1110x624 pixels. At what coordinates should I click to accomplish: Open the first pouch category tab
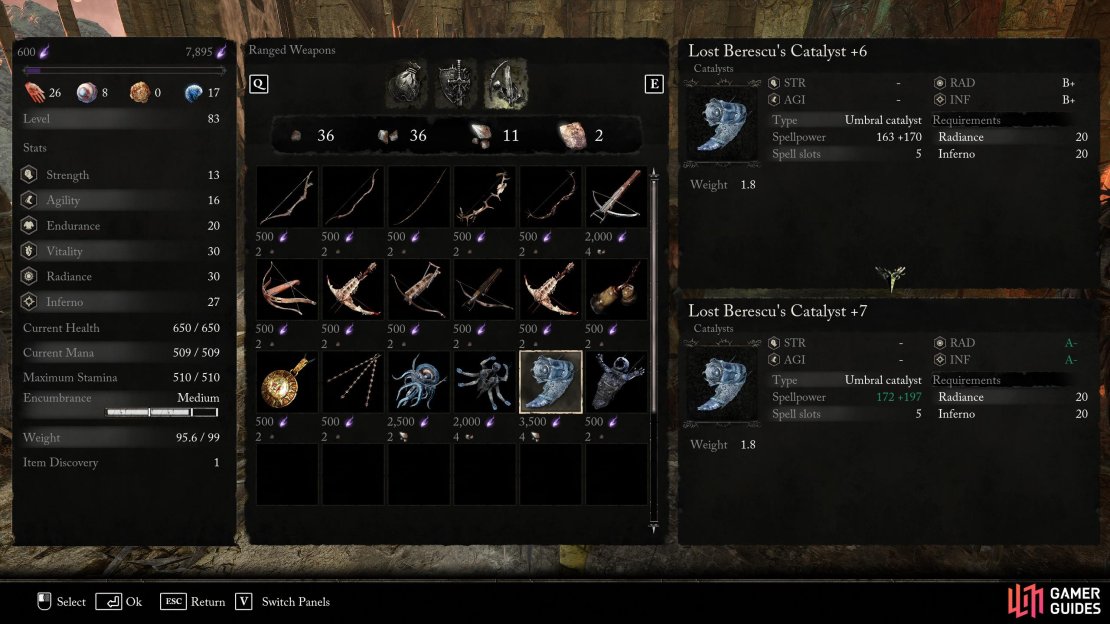pyautogui.click(x=406, y=84)
